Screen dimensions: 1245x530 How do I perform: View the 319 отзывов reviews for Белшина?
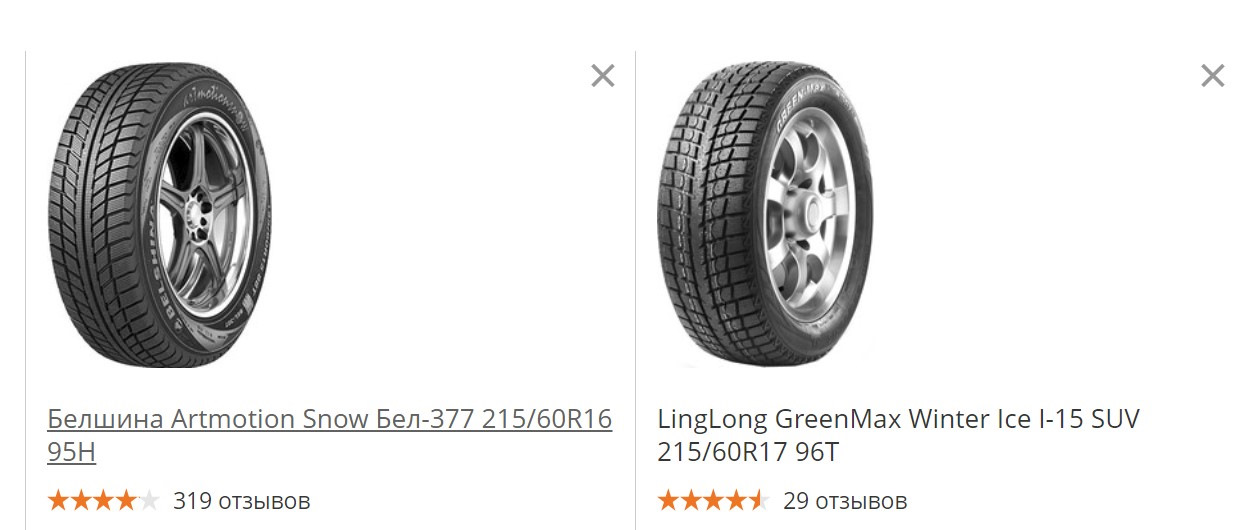(x=242, y=500)
